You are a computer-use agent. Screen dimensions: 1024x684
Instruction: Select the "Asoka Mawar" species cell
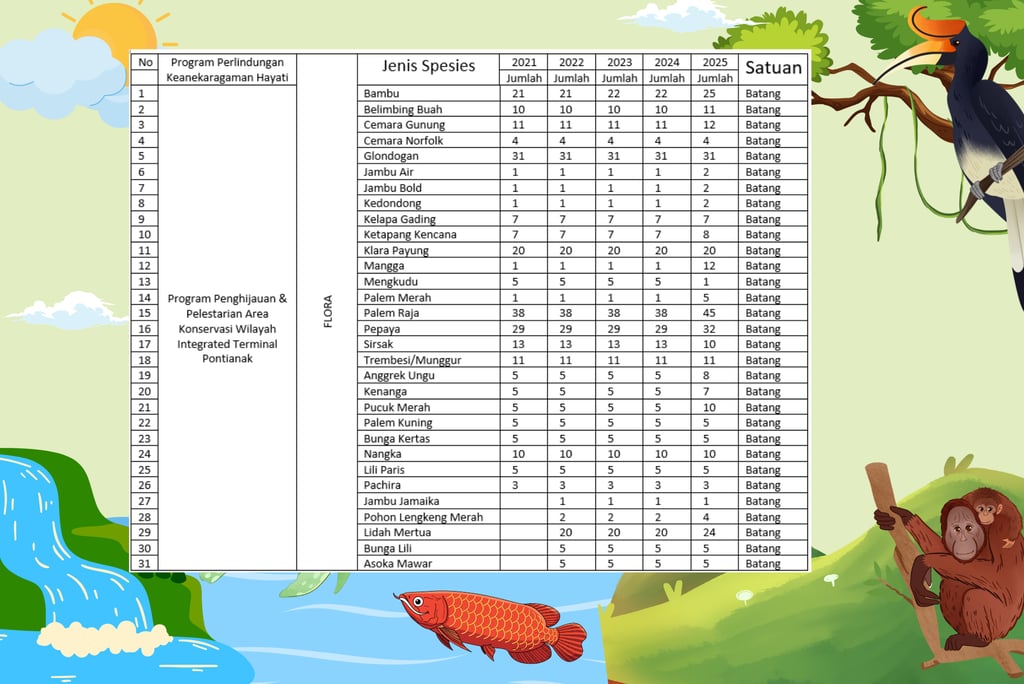click(428, 563)
